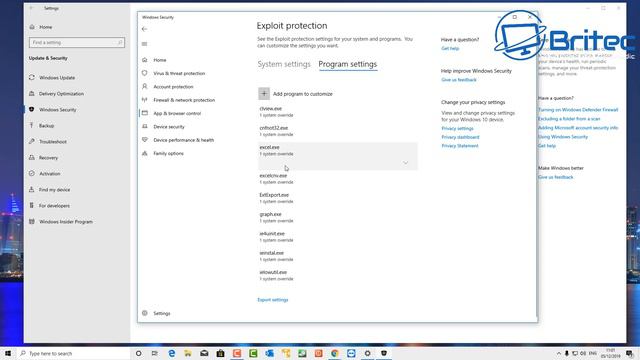640x360 pixels.
Task: Open Chrome from taskbar
Action: 335,353
